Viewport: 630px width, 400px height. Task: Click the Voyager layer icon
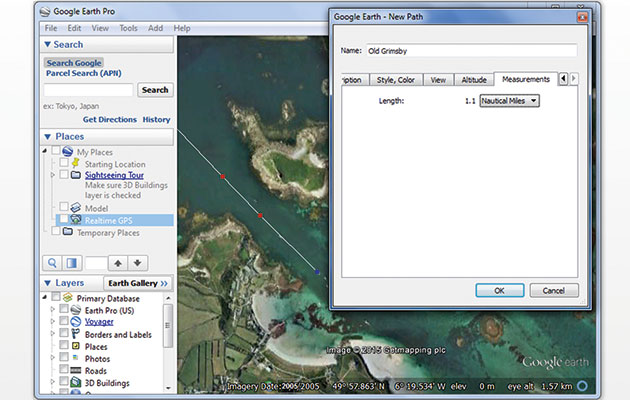coord(76,321)
